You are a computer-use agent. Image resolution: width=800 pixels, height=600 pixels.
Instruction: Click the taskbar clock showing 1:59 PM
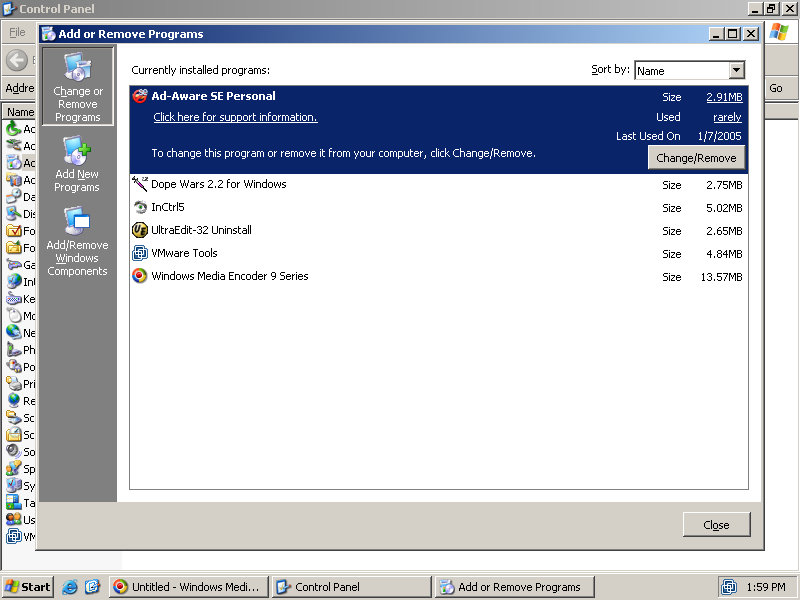[x=765, y=587]
